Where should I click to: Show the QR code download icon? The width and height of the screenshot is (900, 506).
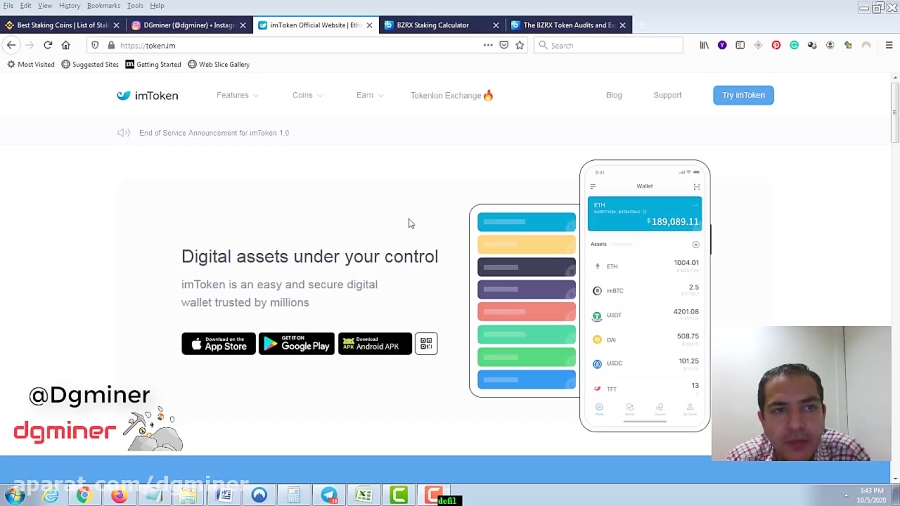[426, 344]
